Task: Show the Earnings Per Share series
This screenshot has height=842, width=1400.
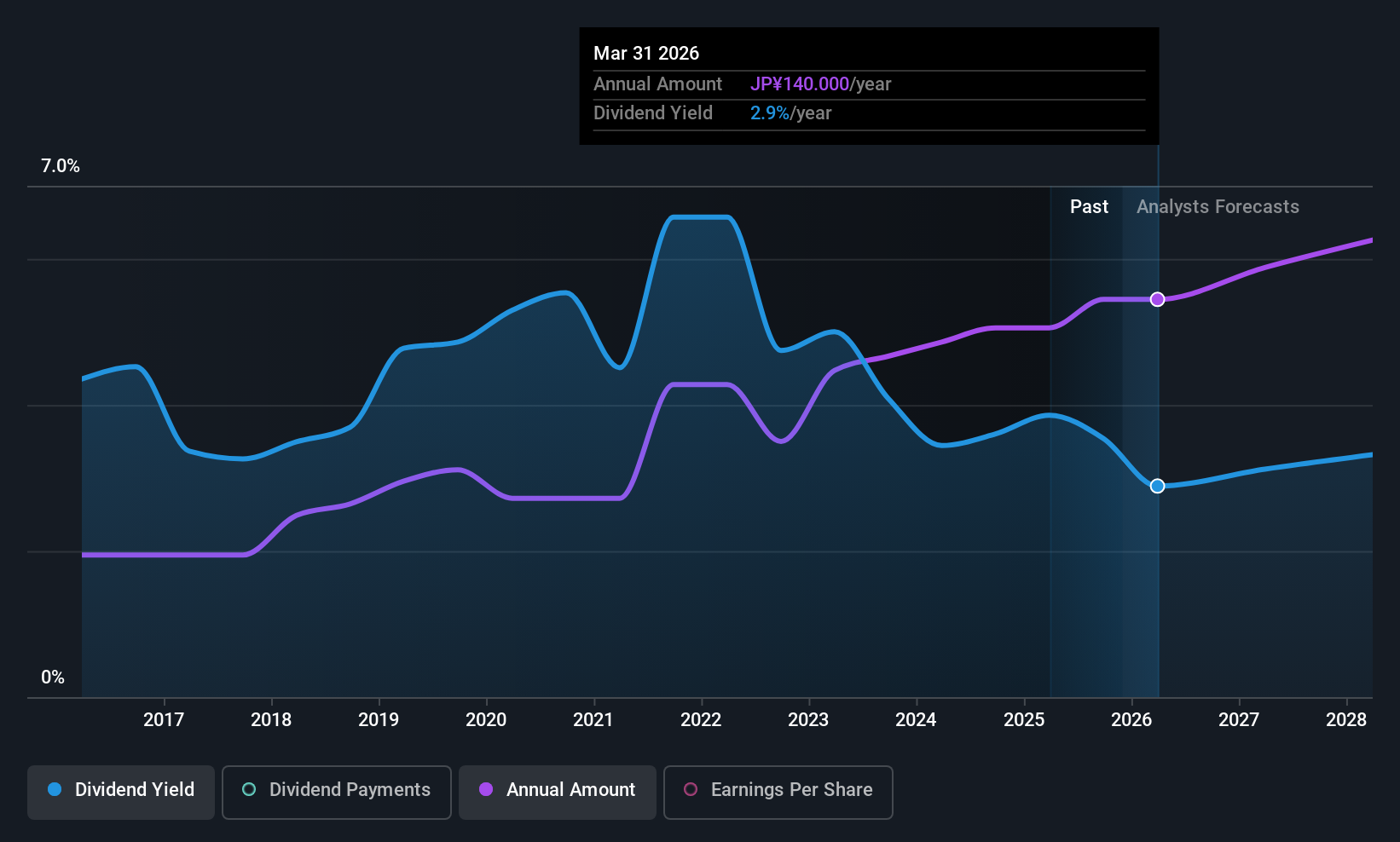Action: click(x=778, y=791)
